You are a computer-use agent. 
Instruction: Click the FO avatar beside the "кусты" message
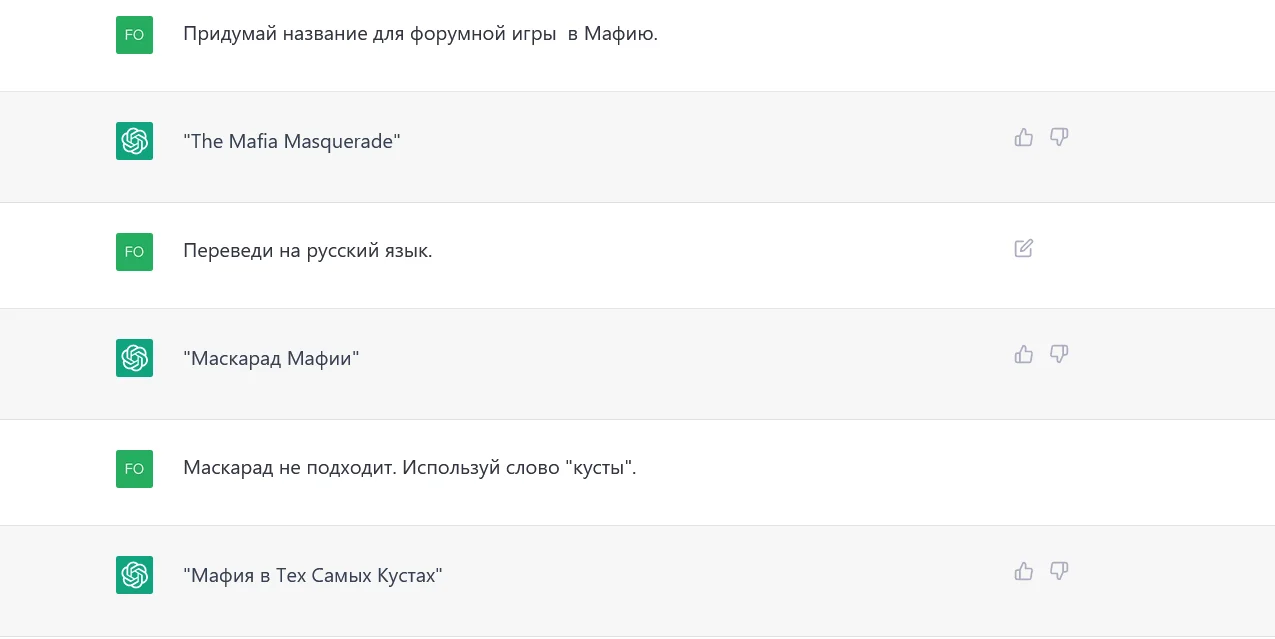pos(134,468)
